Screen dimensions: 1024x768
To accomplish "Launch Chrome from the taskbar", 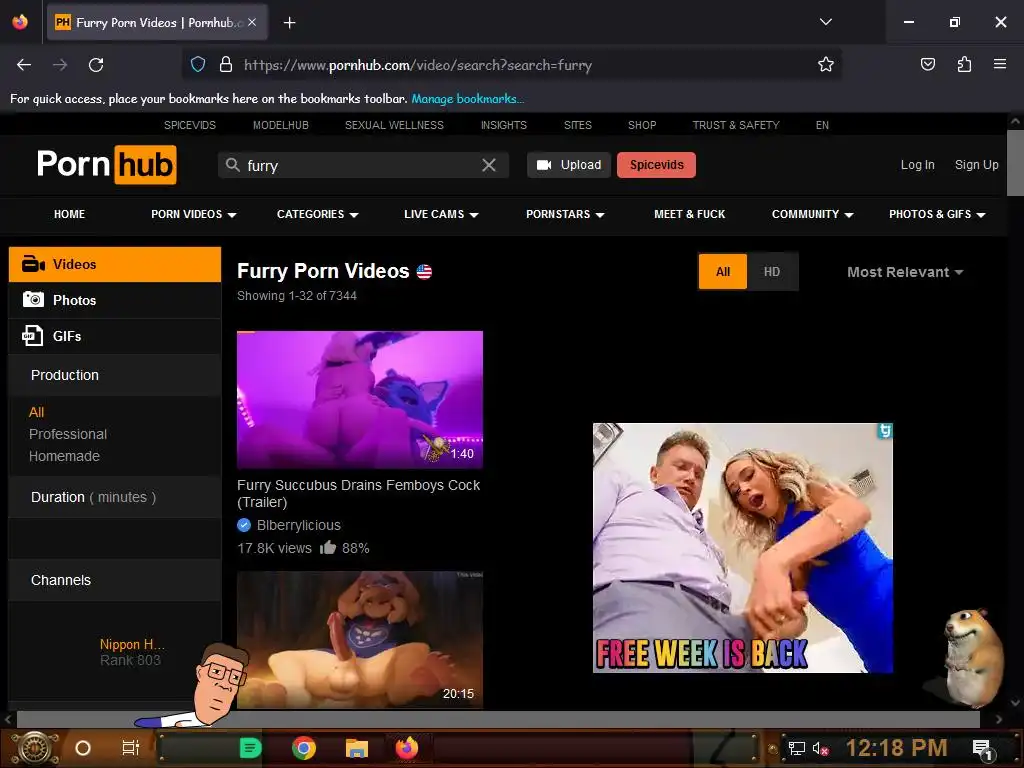I will 304,748.
